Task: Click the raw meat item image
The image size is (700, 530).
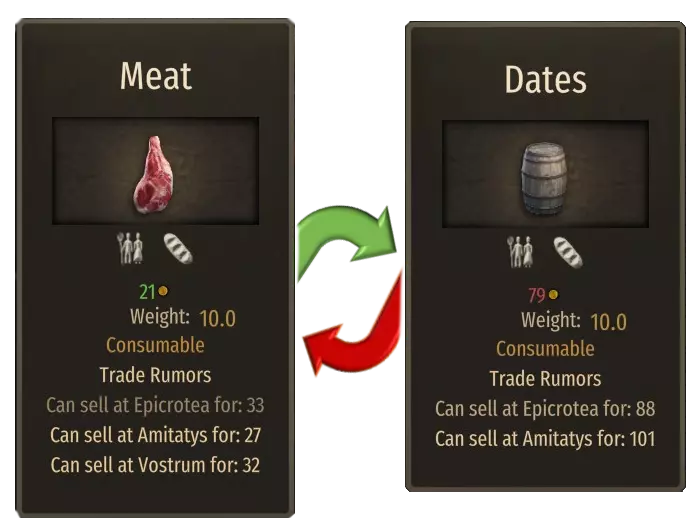Action: [x=154, y=175]
